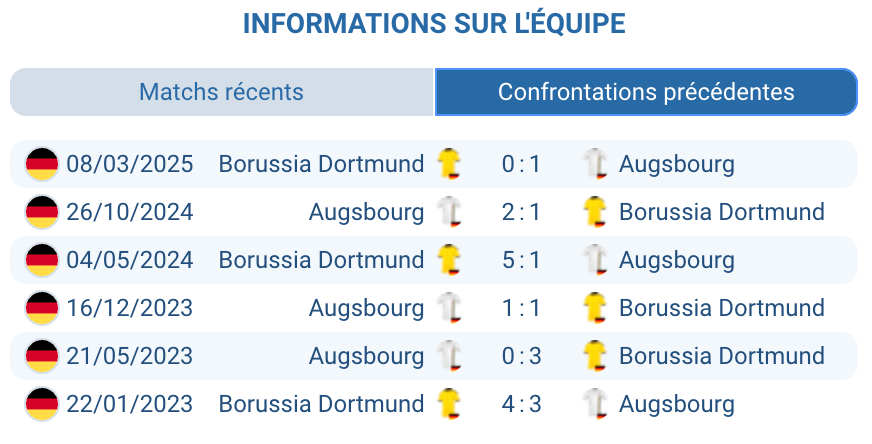This screenshot has height=444, width=872.
Task: Click Augsbourg team name in 16/12/2023 row
Action: [366, 308]
